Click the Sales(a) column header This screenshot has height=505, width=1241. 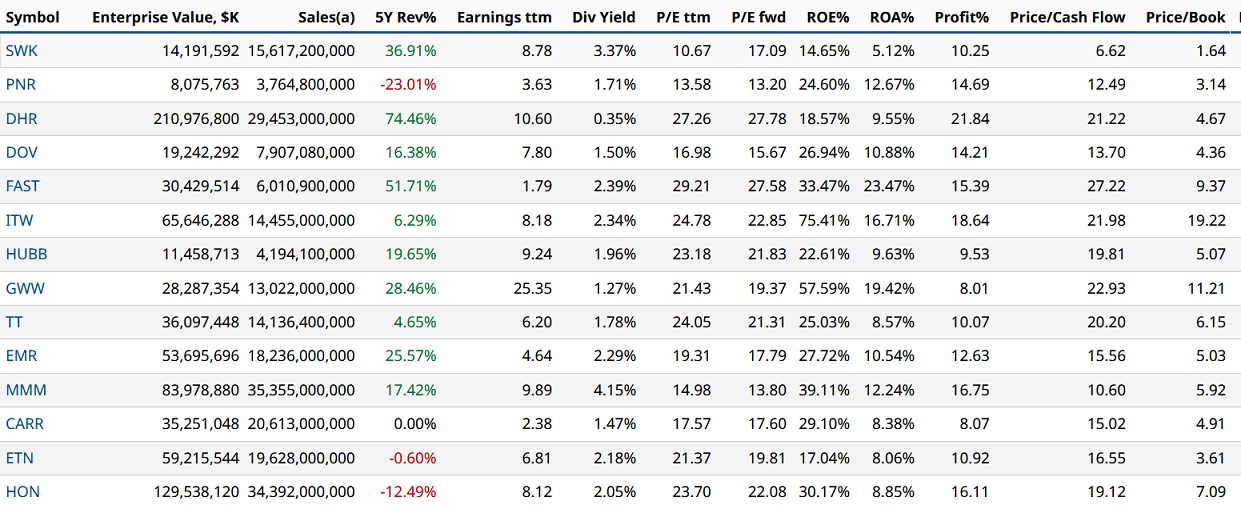326,17
